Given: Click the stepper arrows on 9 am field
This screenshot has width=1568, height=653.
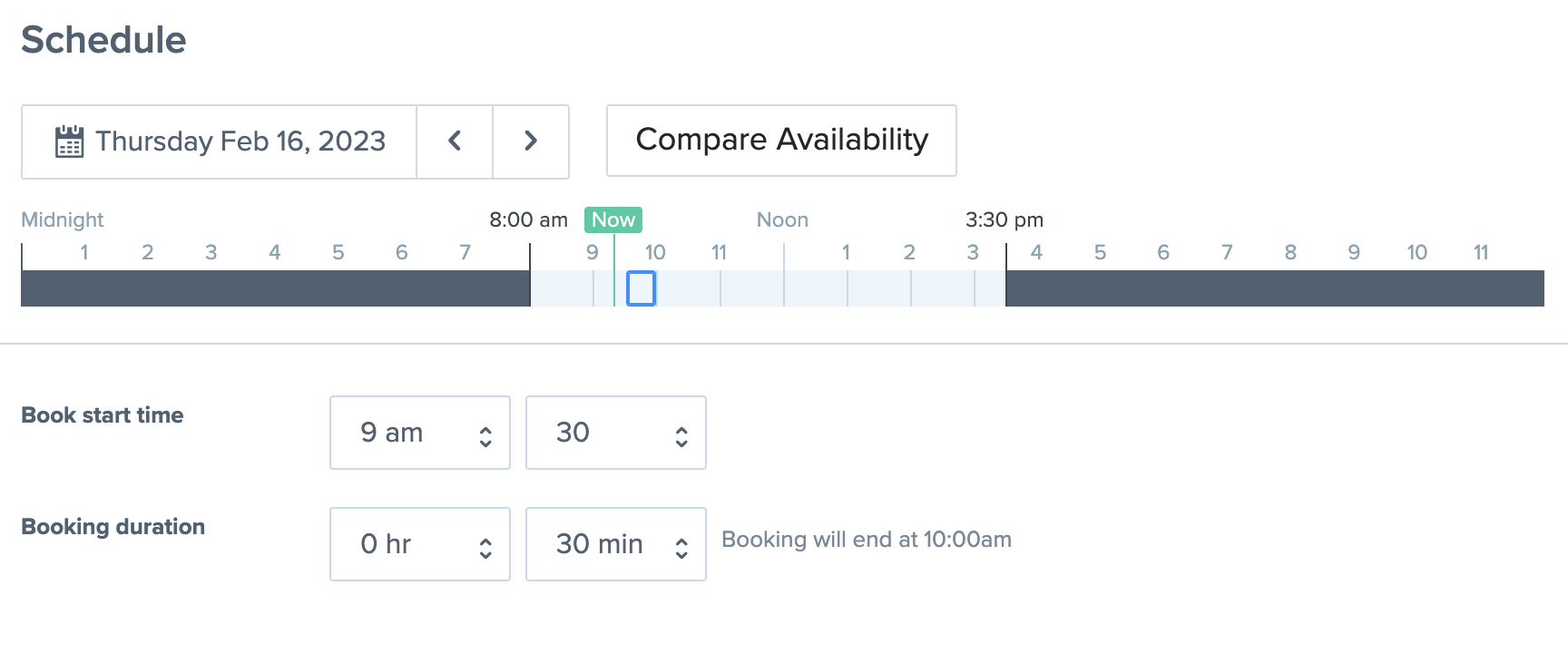Looking at the screenshot, I should [x=485, y=437].
